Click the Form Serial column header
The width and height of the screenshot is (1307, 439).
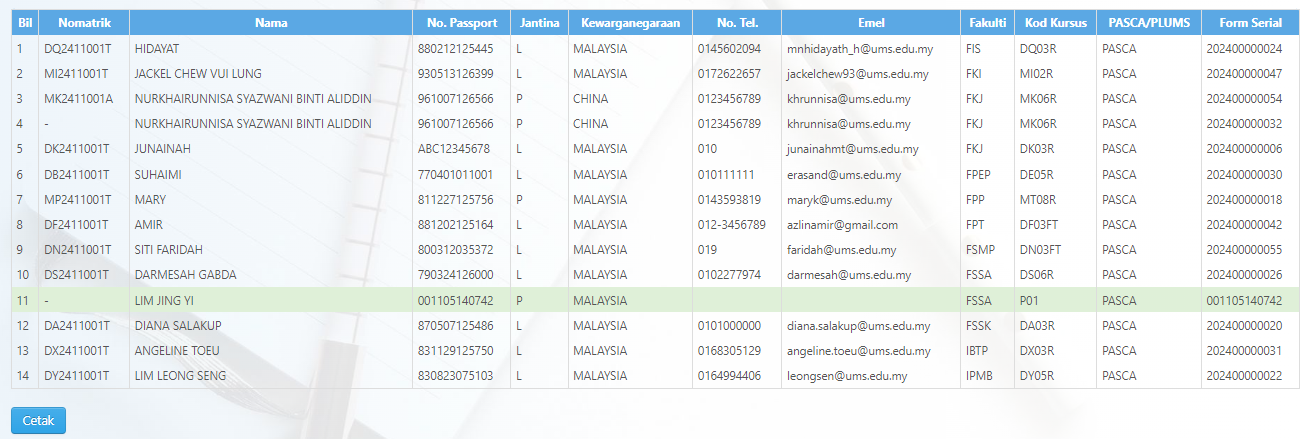pos(1249,23)
